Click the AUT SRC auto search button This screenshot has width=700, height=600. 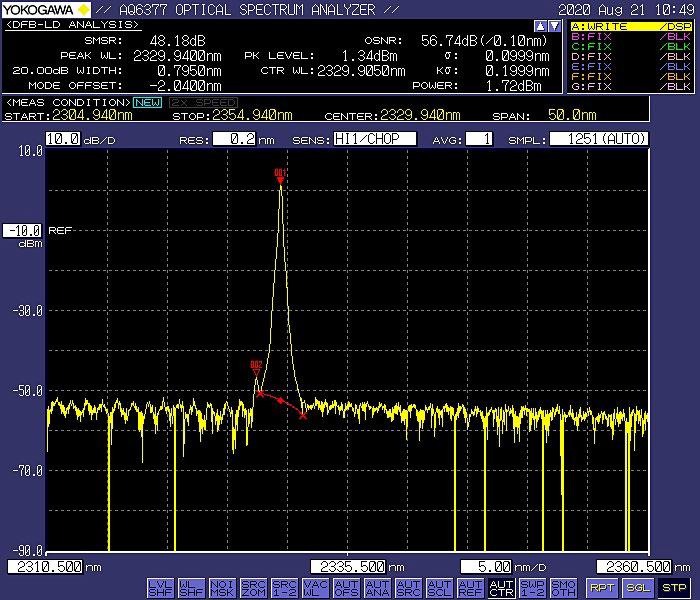[x=408, y=588]
